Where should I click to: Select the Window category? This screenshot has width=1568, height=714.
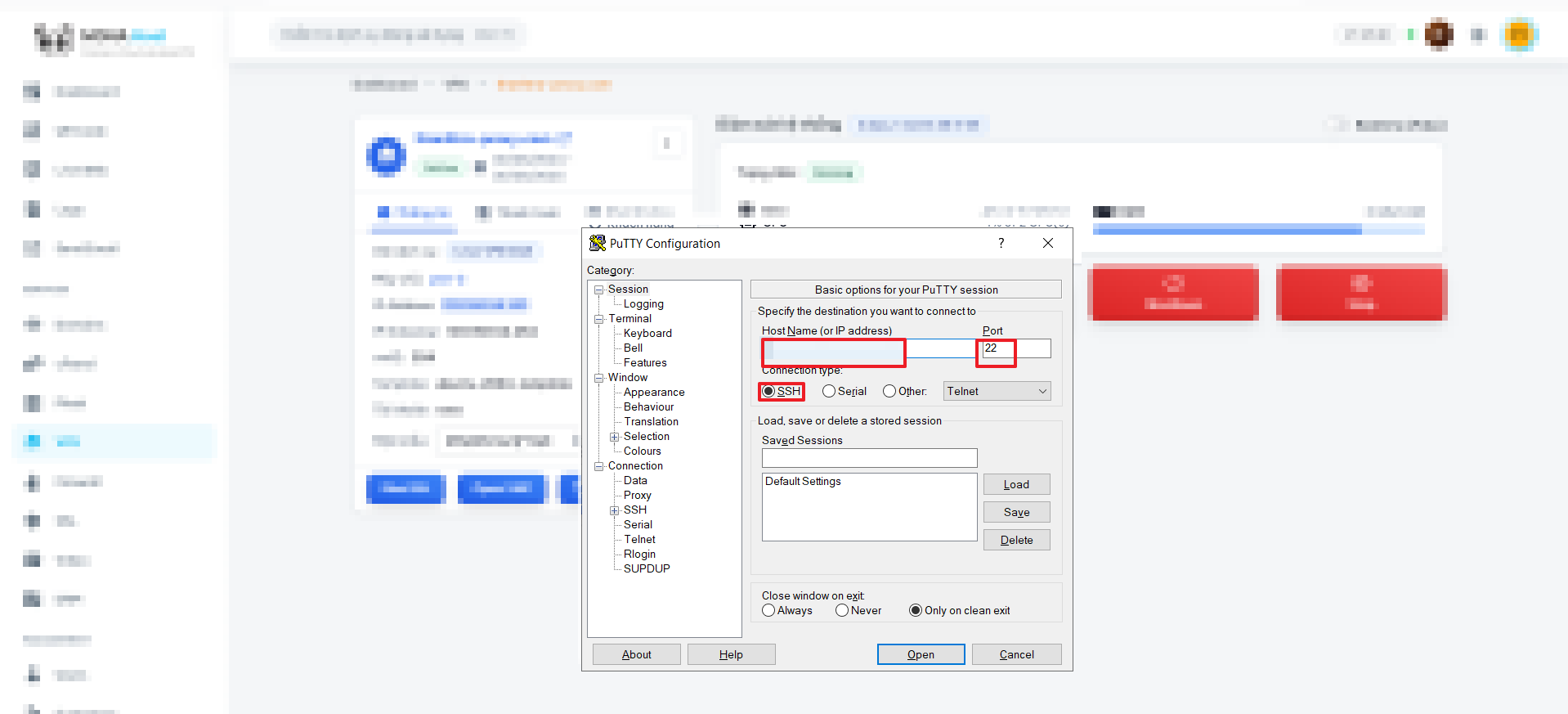tap(628, 378)
